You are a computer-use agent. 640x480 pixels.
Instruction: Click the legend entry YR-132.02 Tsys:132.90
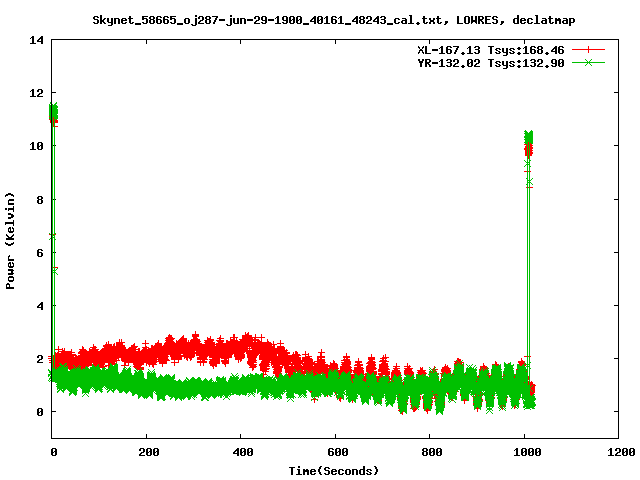click(490, 63)
